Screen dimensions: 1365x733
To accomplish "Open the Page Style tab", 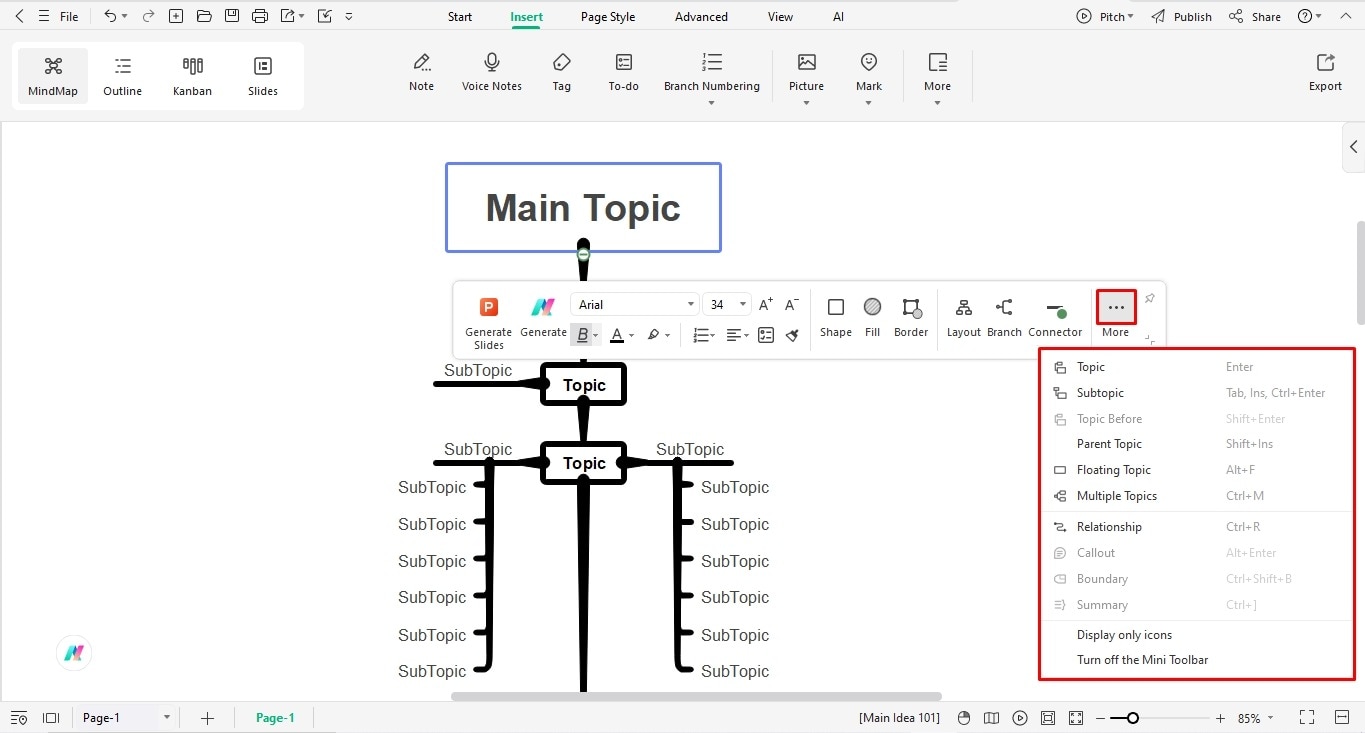I will pos(608,17).
